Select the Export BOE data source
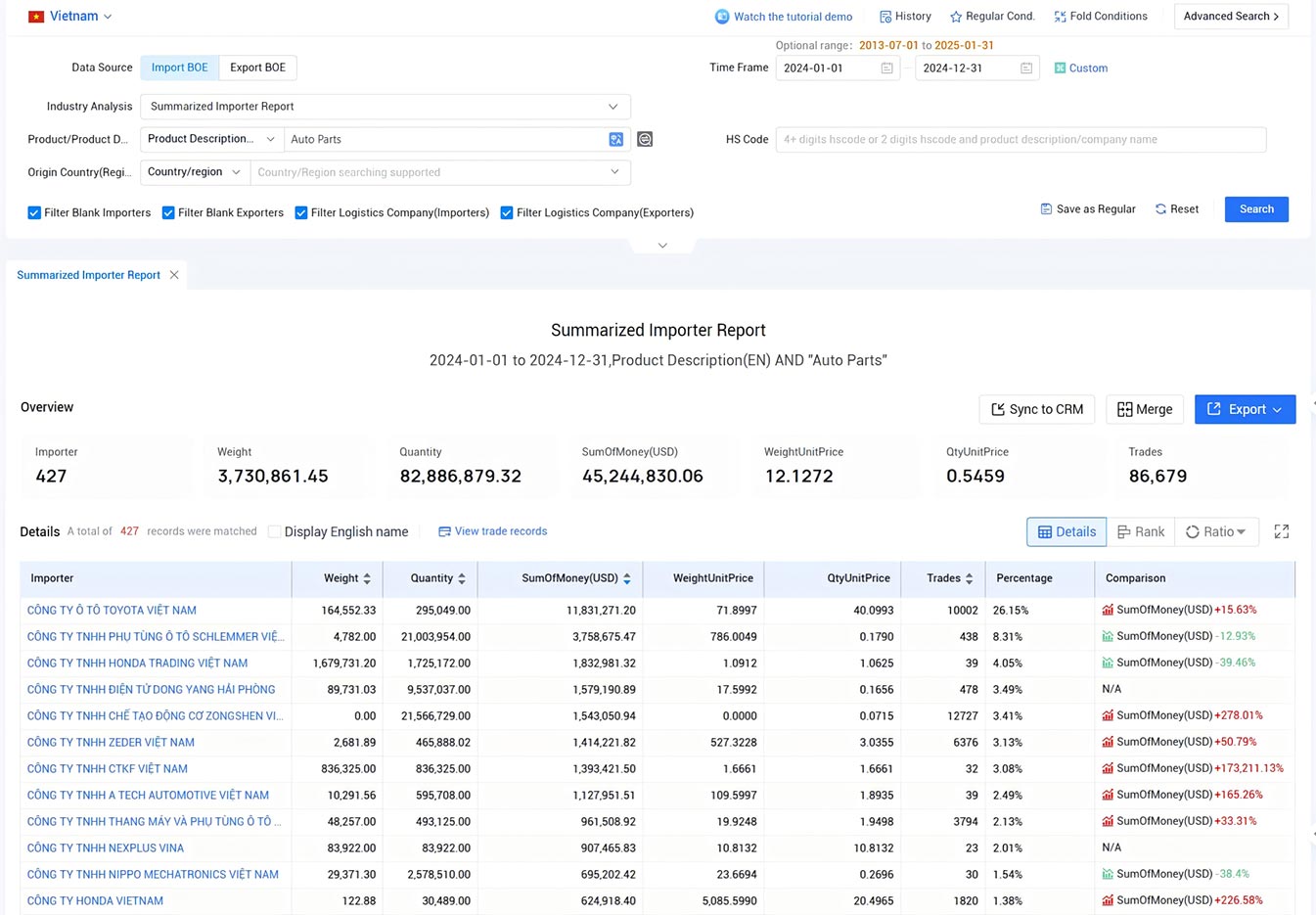Screen dimensions: 1316x915 [258, 68]
